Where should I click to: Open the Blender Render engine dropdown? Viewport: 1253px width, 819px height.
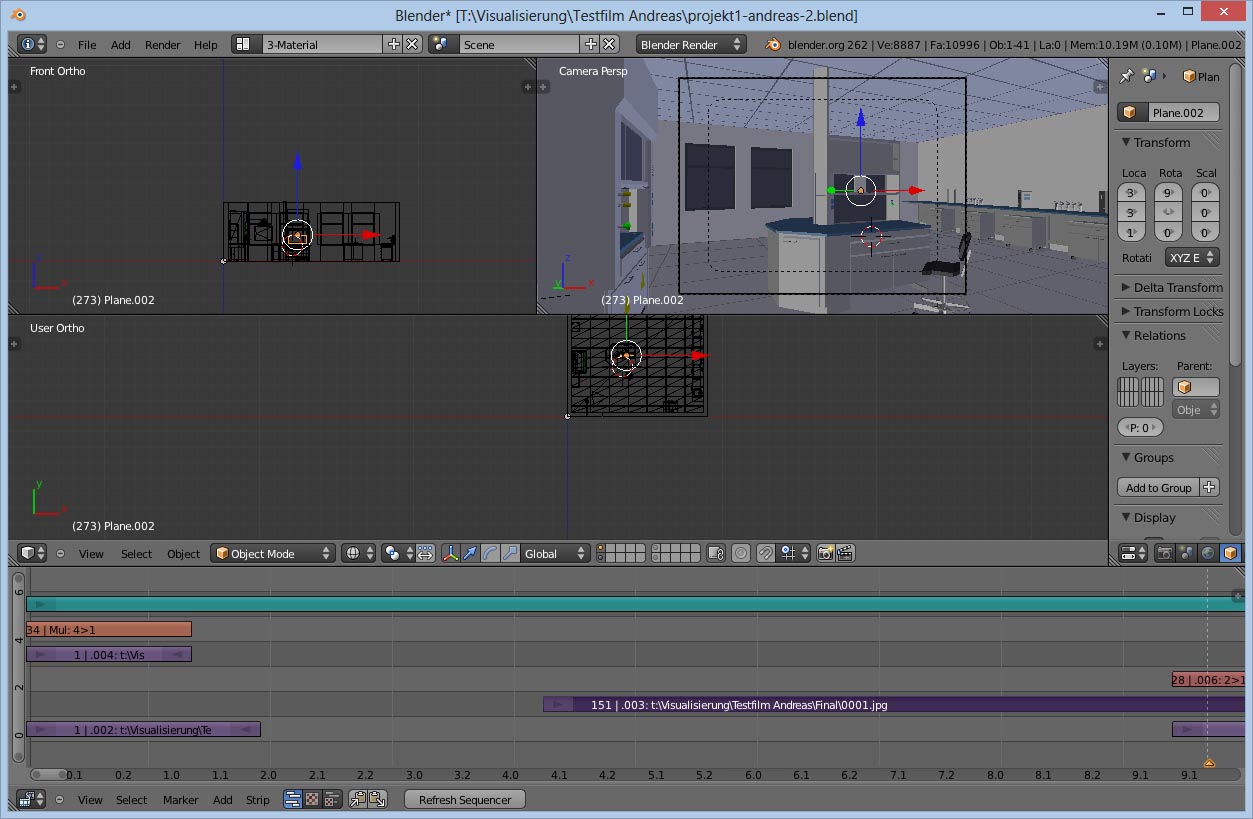coord(690,44)
